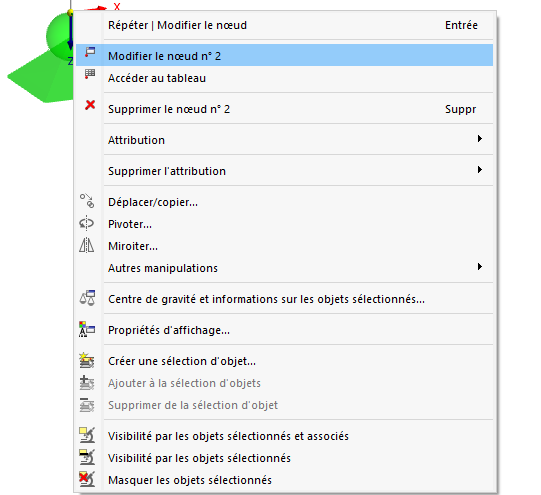Viewport: 541px width, 495px height.
Task: Click the Pivoter rotate icon
Action: click(87, 223)
